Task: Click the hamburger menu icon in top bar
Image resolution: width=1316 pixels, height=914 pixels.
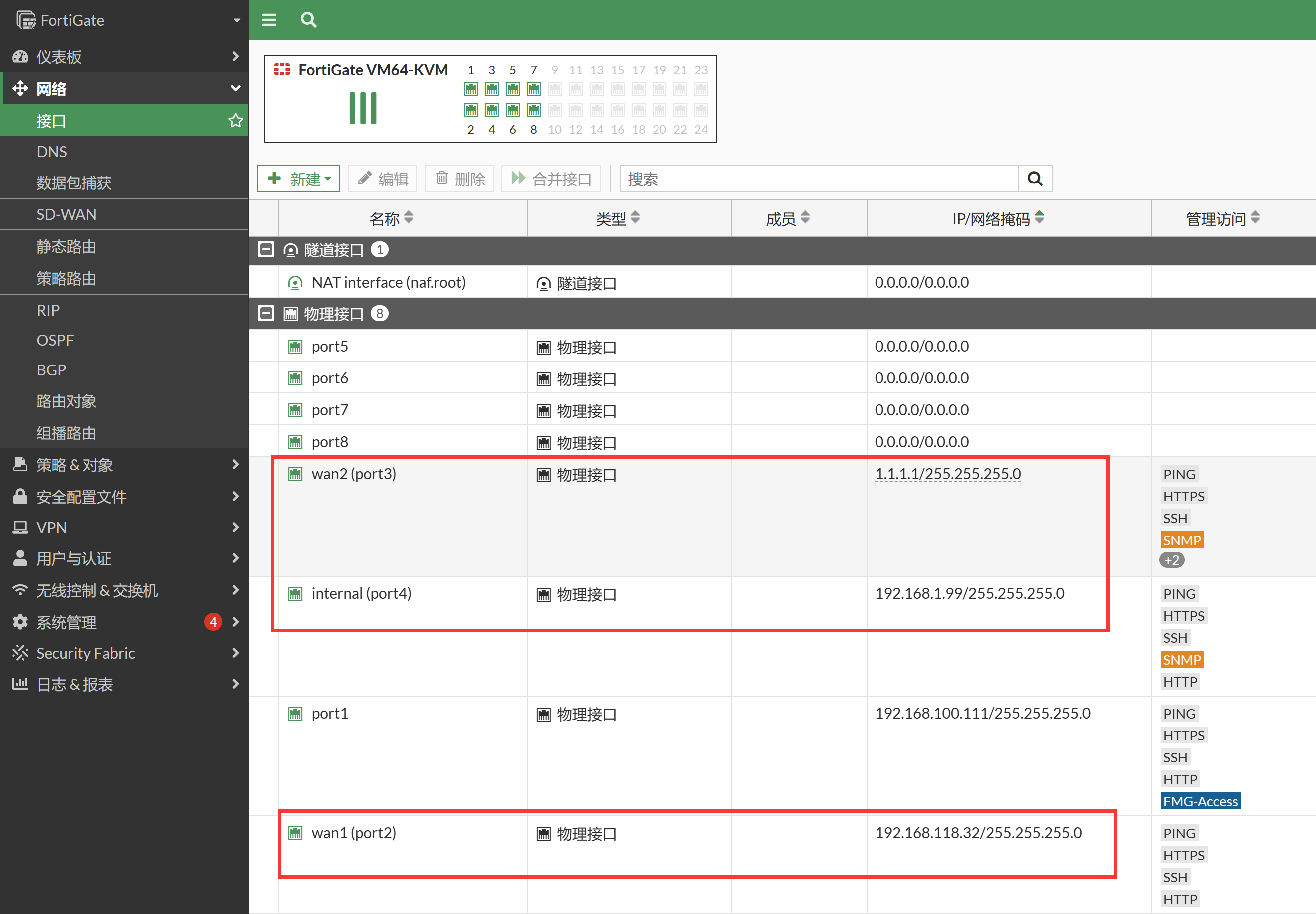Action: coord(269,20)
